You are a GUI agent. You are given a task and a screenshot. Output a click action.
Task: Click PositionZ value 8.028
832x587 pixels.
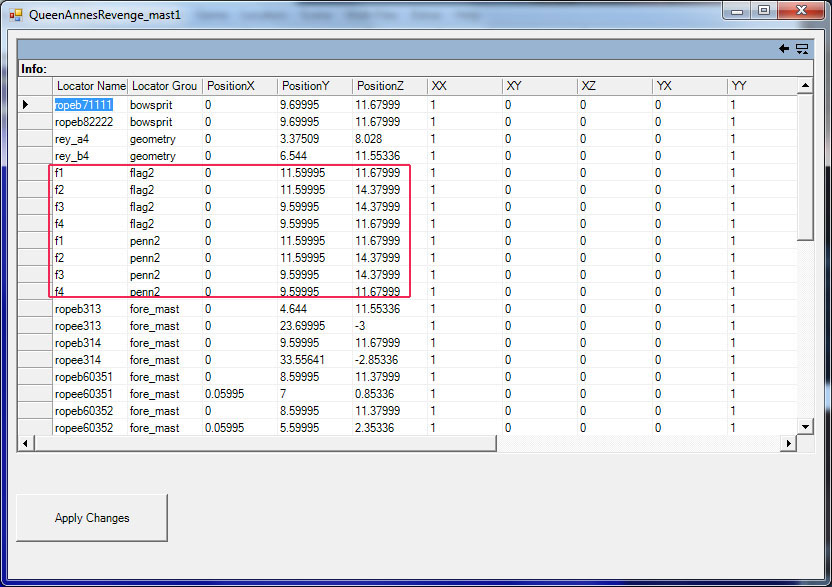click(389, 139)
